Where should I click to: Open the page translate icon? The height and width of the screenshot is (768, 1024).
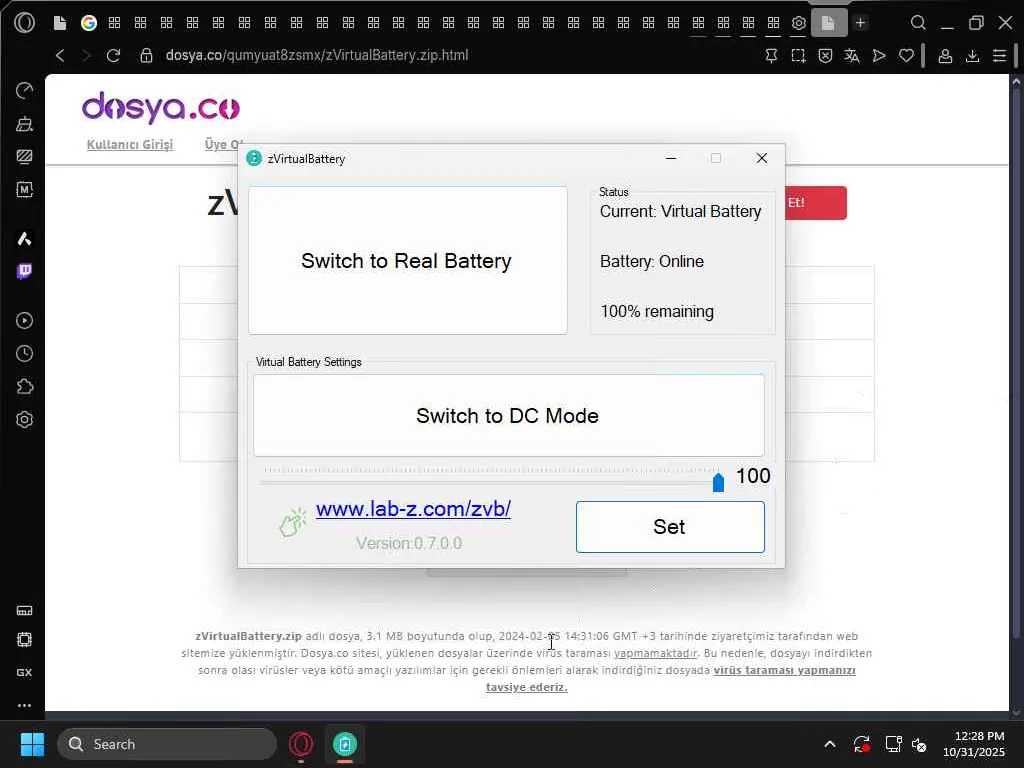(x=852, y=56)
